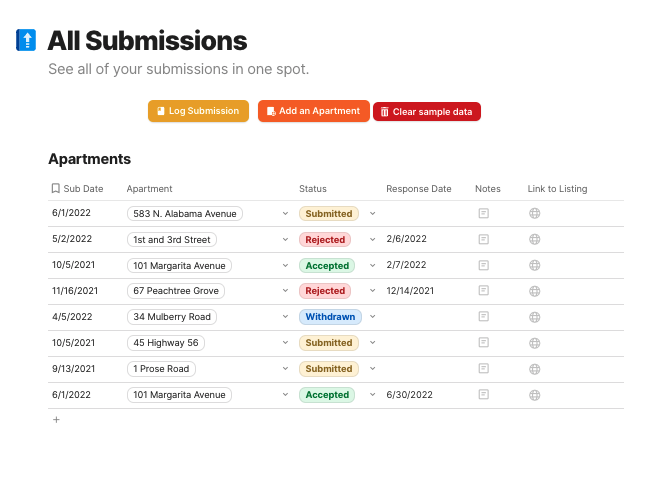Open notes icon for 583 N. Alabama Avenue
The height and width of the screenshot is (482, 651).
[484, 213]
